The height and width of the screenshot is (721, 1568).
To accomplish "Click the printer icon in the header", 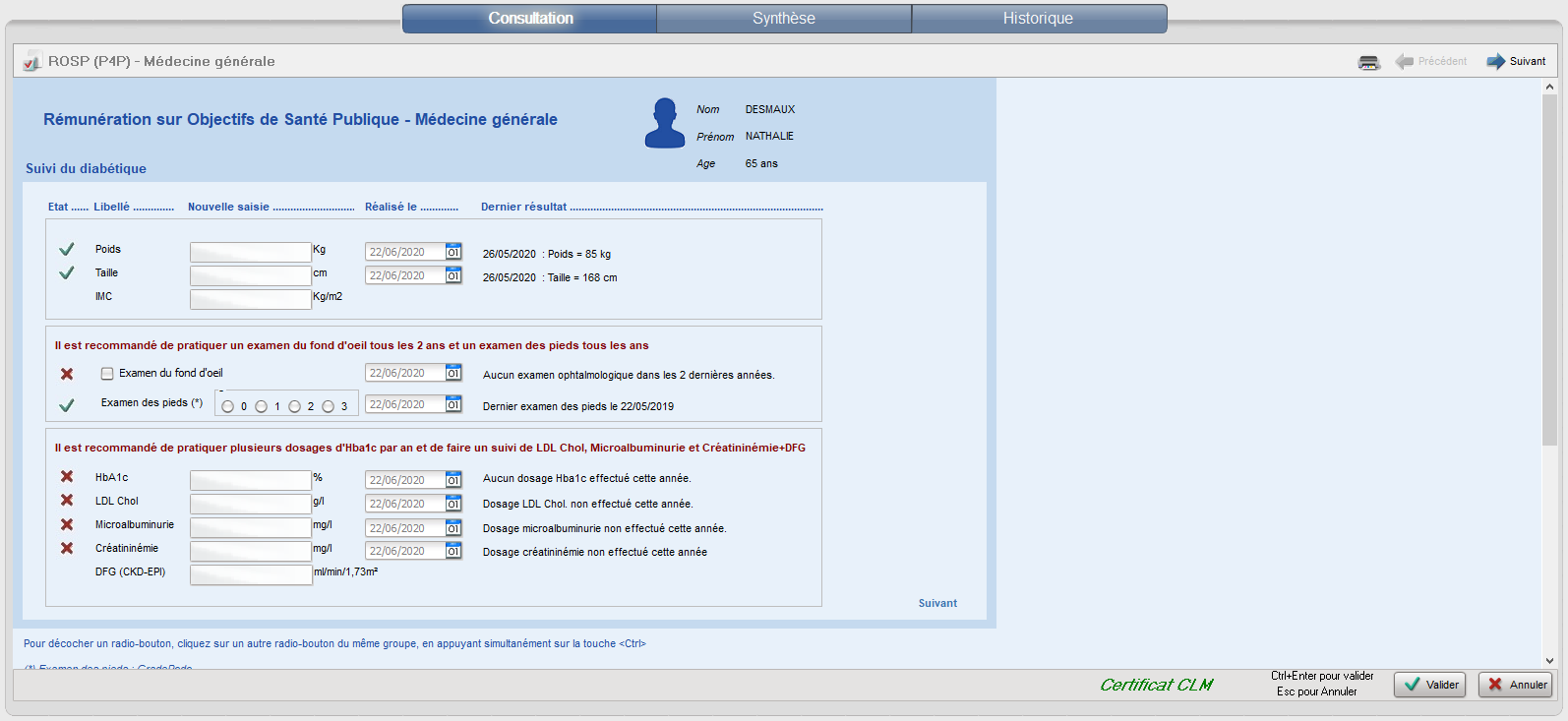I will tap(1368, 62).
